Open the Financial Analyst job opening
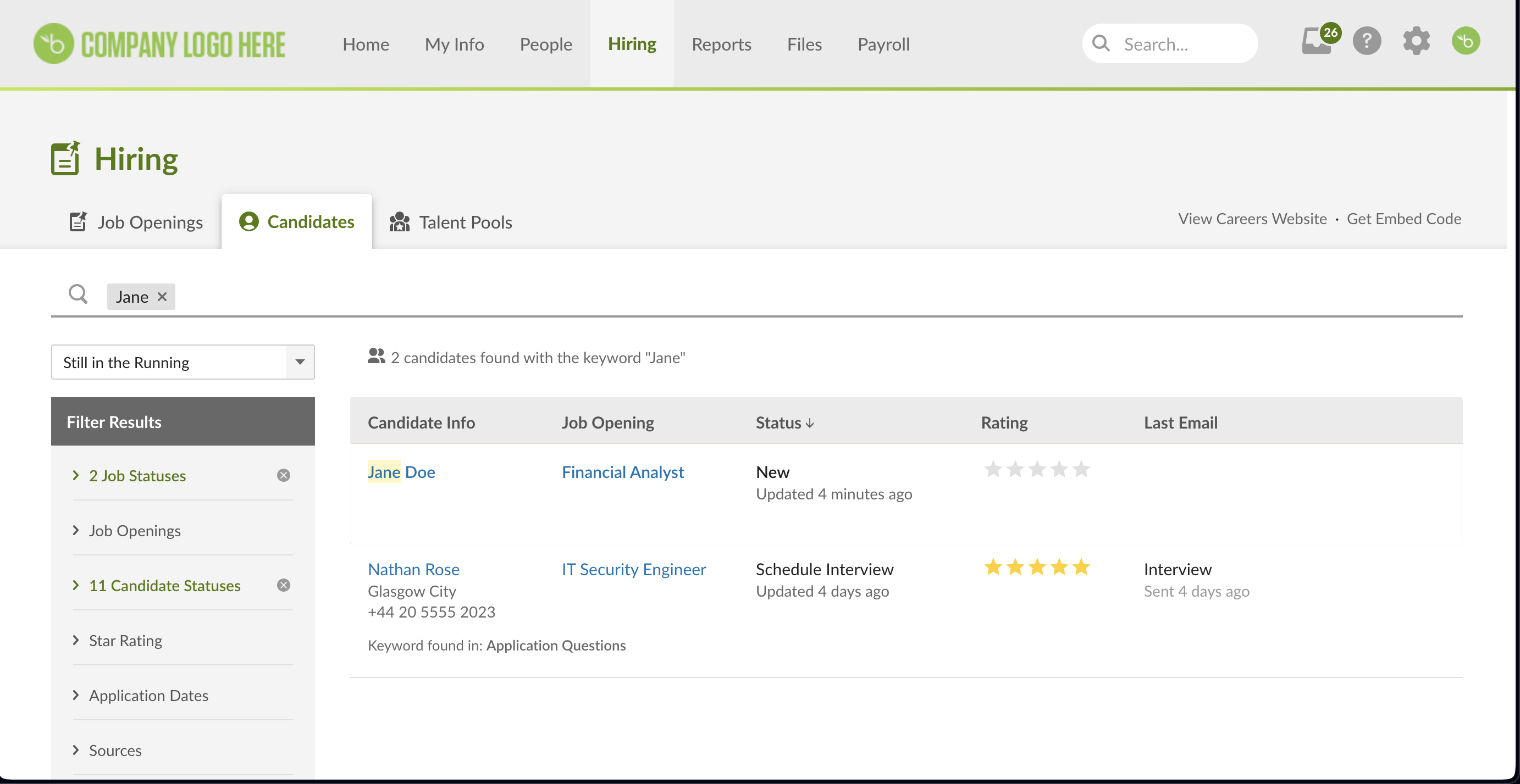The image size is (1520, 784). pos(622,472)
